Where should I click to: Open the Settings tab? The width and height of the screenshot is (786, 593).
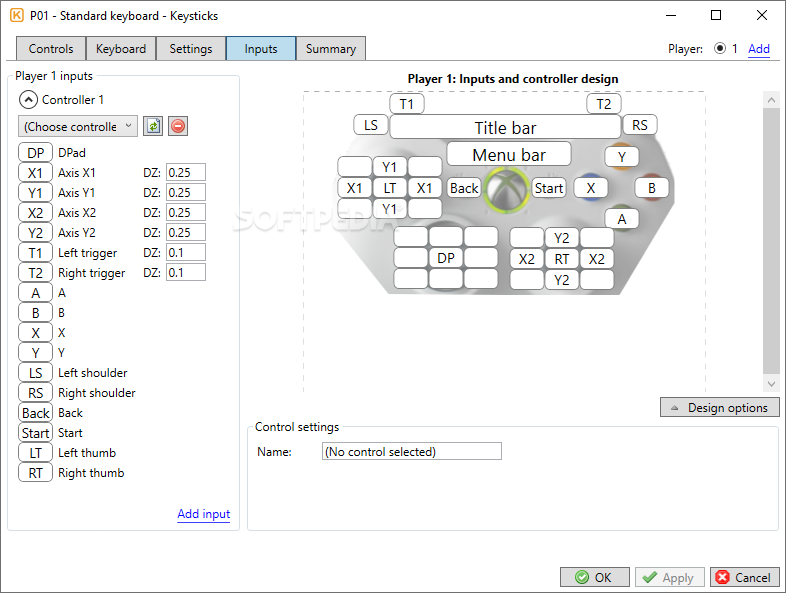click(190, 49)
